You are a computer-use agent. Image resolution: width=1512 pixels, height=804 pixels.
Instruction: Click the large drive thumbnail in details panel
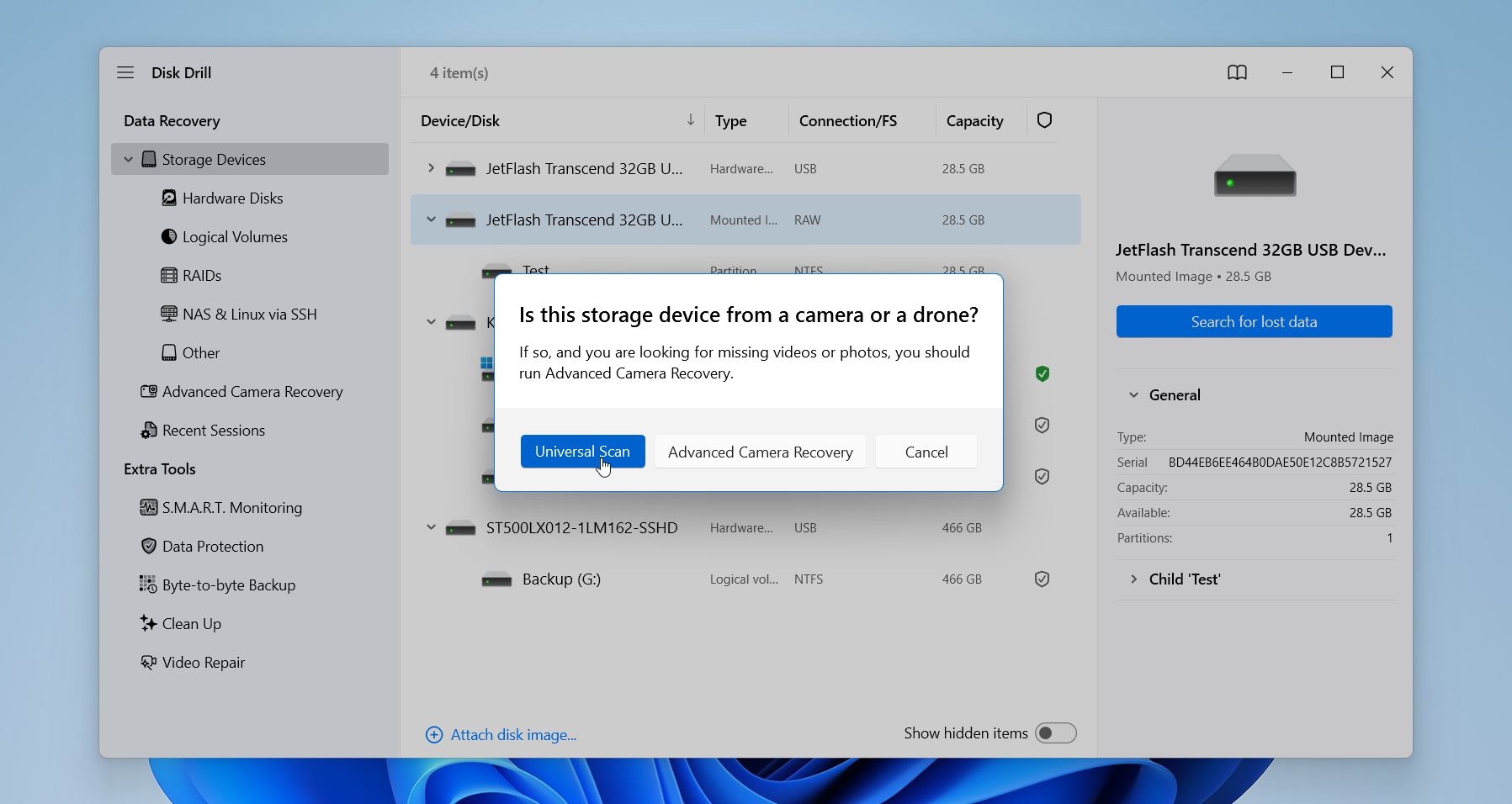point(1255,175)
